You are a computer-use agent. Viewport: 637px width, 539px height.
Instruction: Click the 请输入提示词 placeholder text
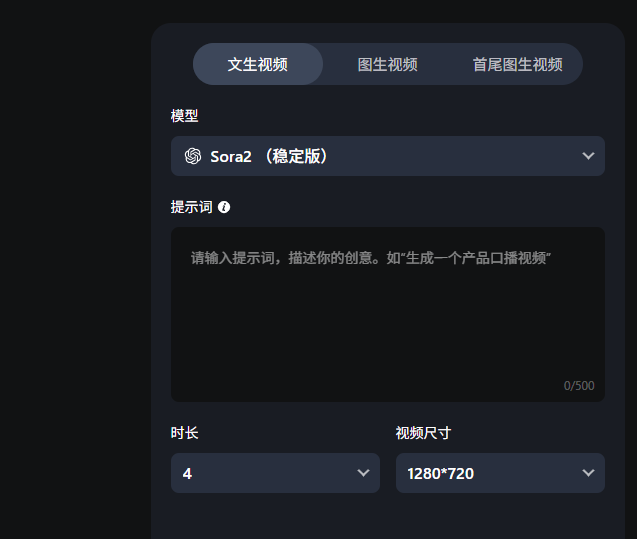click(x=371, y=258)
